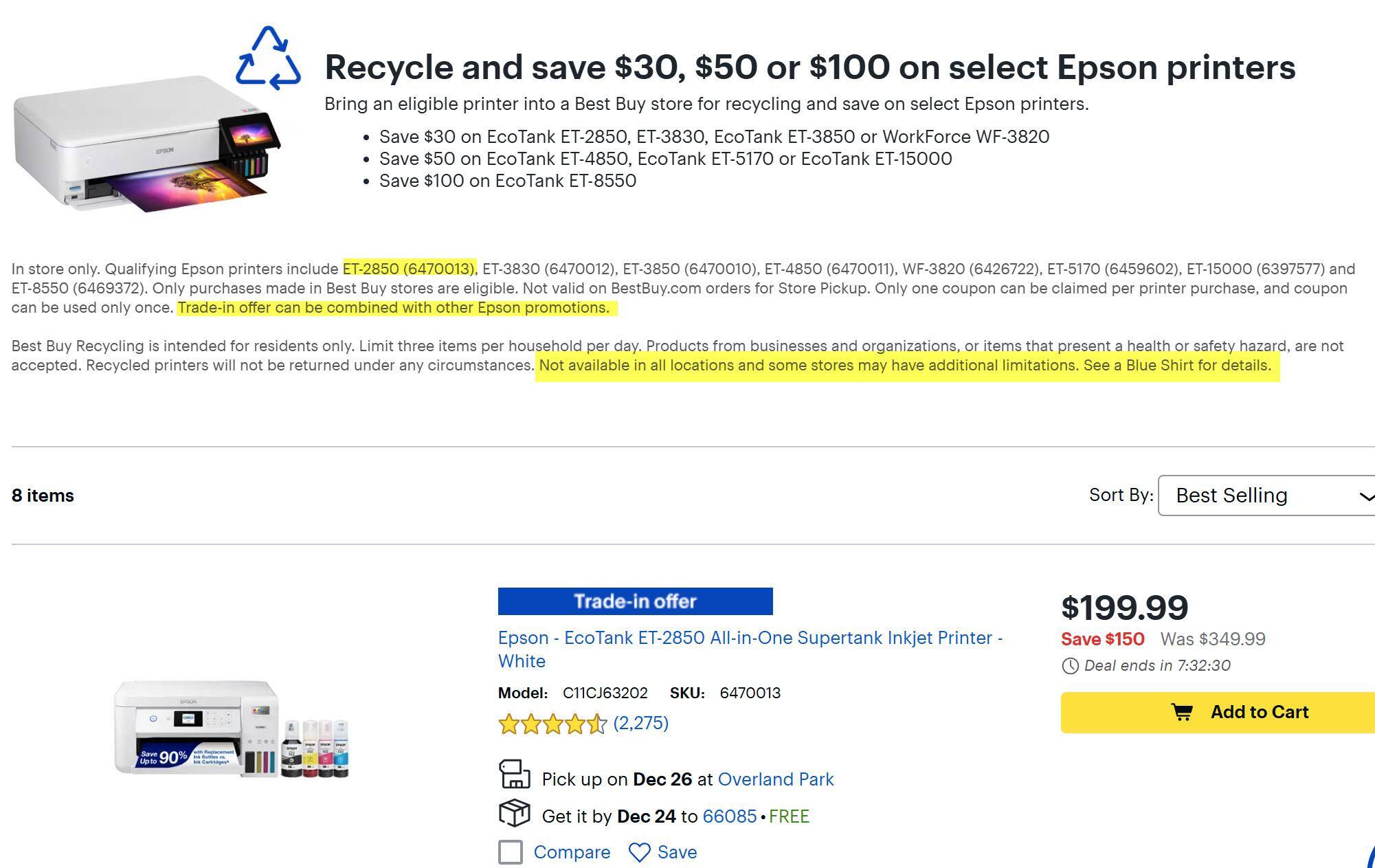Click the Compare label text

point(572,853)
